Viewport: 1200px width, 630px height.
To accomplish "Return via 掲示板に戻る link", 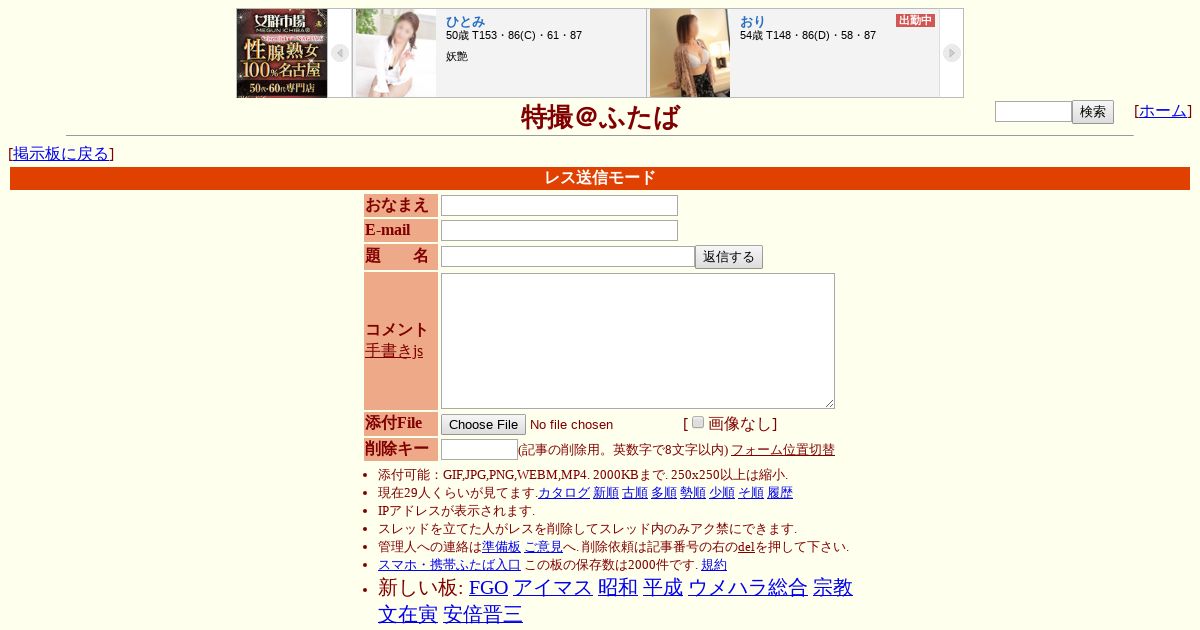I will pyautogui.click(x=61, y=154).
